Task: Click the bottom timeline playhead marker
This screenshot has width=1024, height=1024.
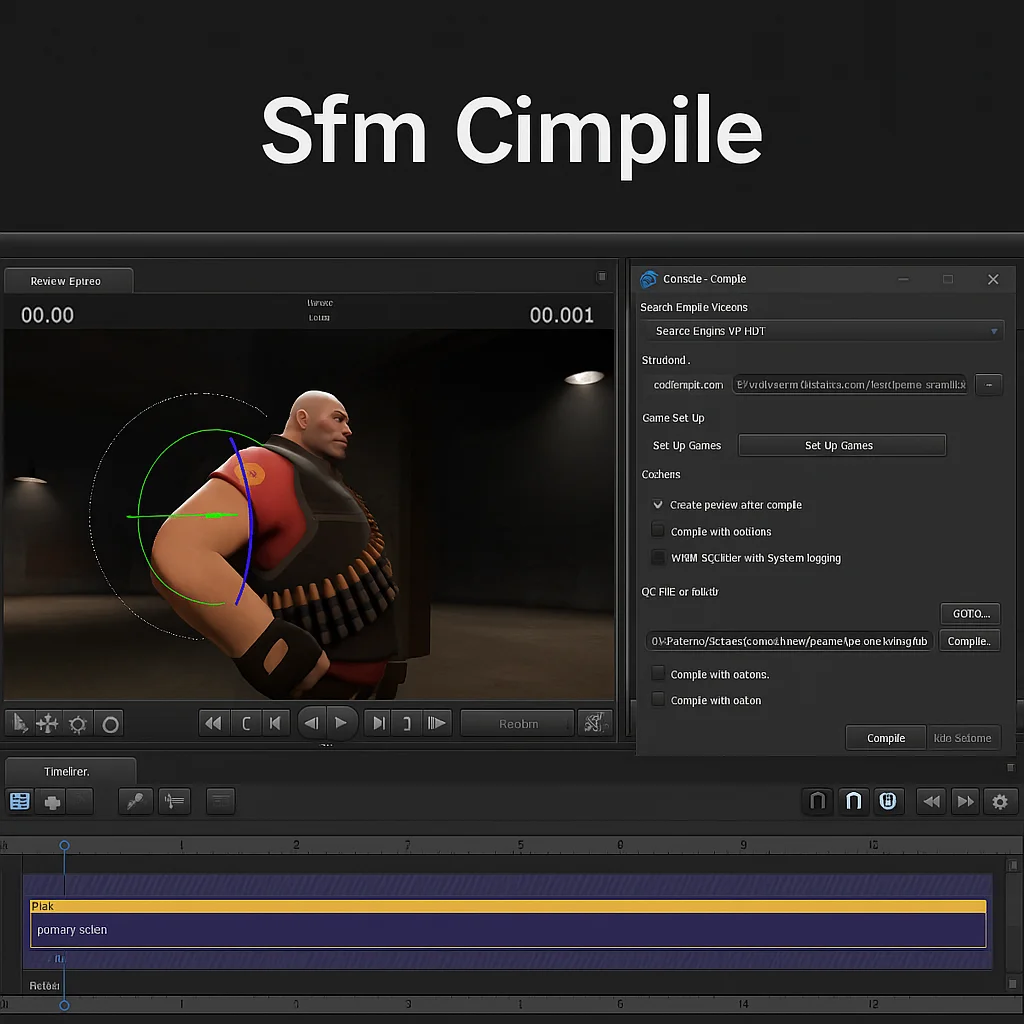Action: click(x=64, y=1005)
